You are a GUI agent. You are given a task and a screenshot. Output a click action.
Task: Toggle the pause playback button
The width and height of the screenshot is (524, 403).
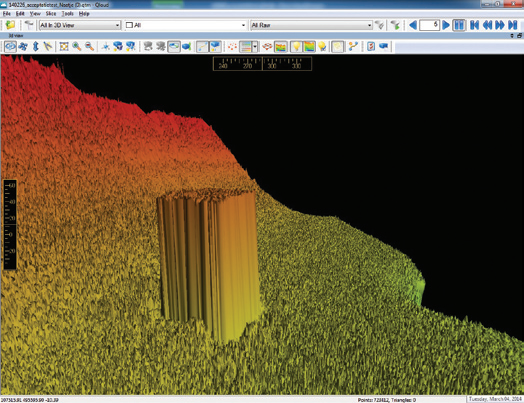tap(459, 25)
